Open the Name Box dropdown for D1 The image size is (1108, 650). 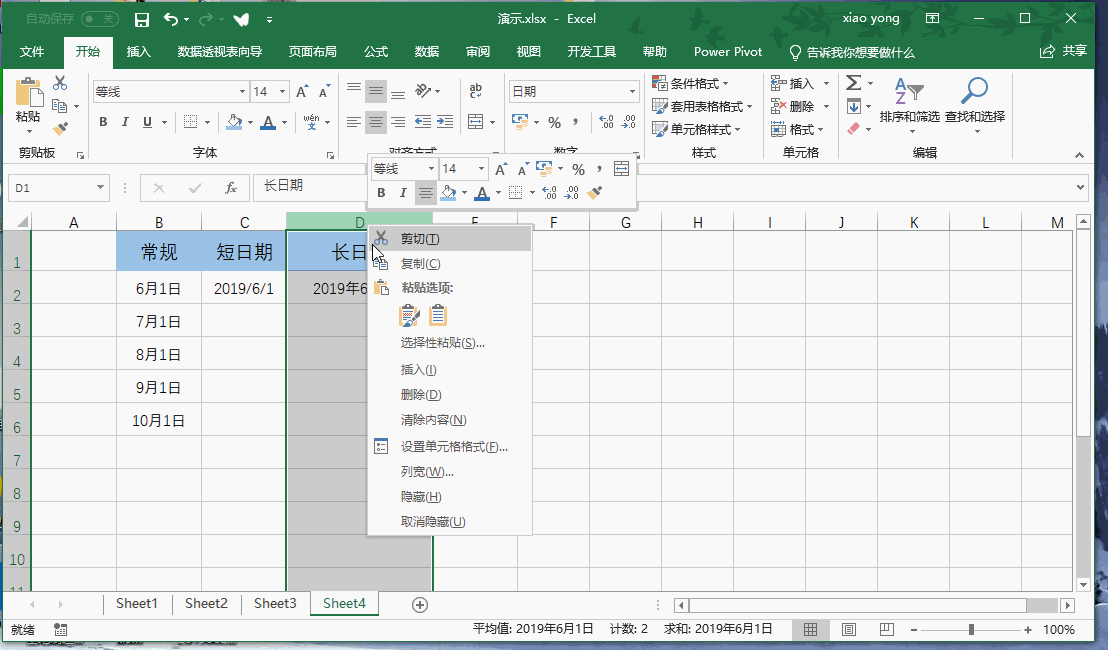pyautogui.click(x=101, y=188)
